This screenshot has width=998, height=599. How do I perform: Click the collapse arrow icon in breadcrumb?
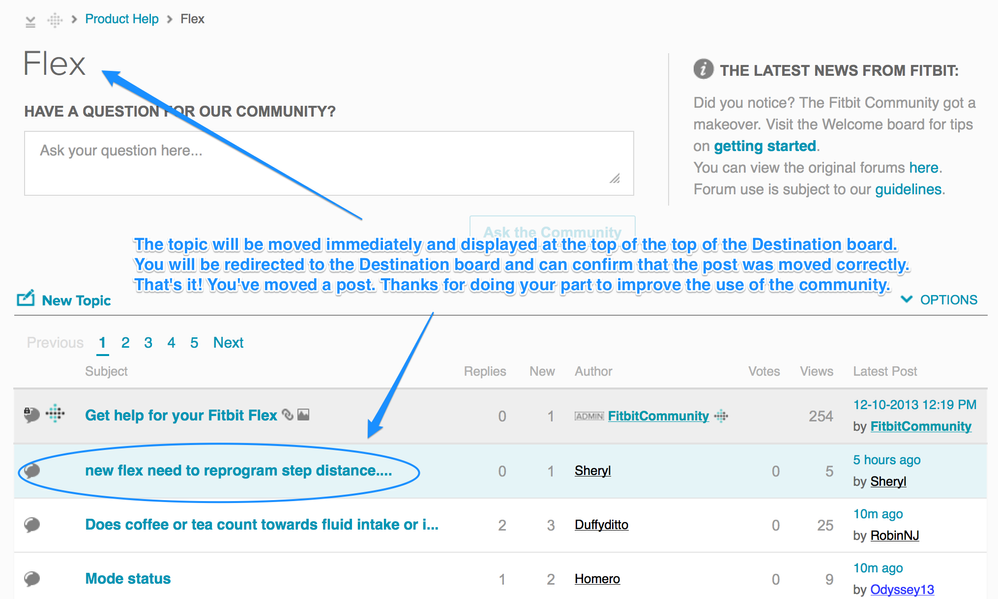click(30, 20)
